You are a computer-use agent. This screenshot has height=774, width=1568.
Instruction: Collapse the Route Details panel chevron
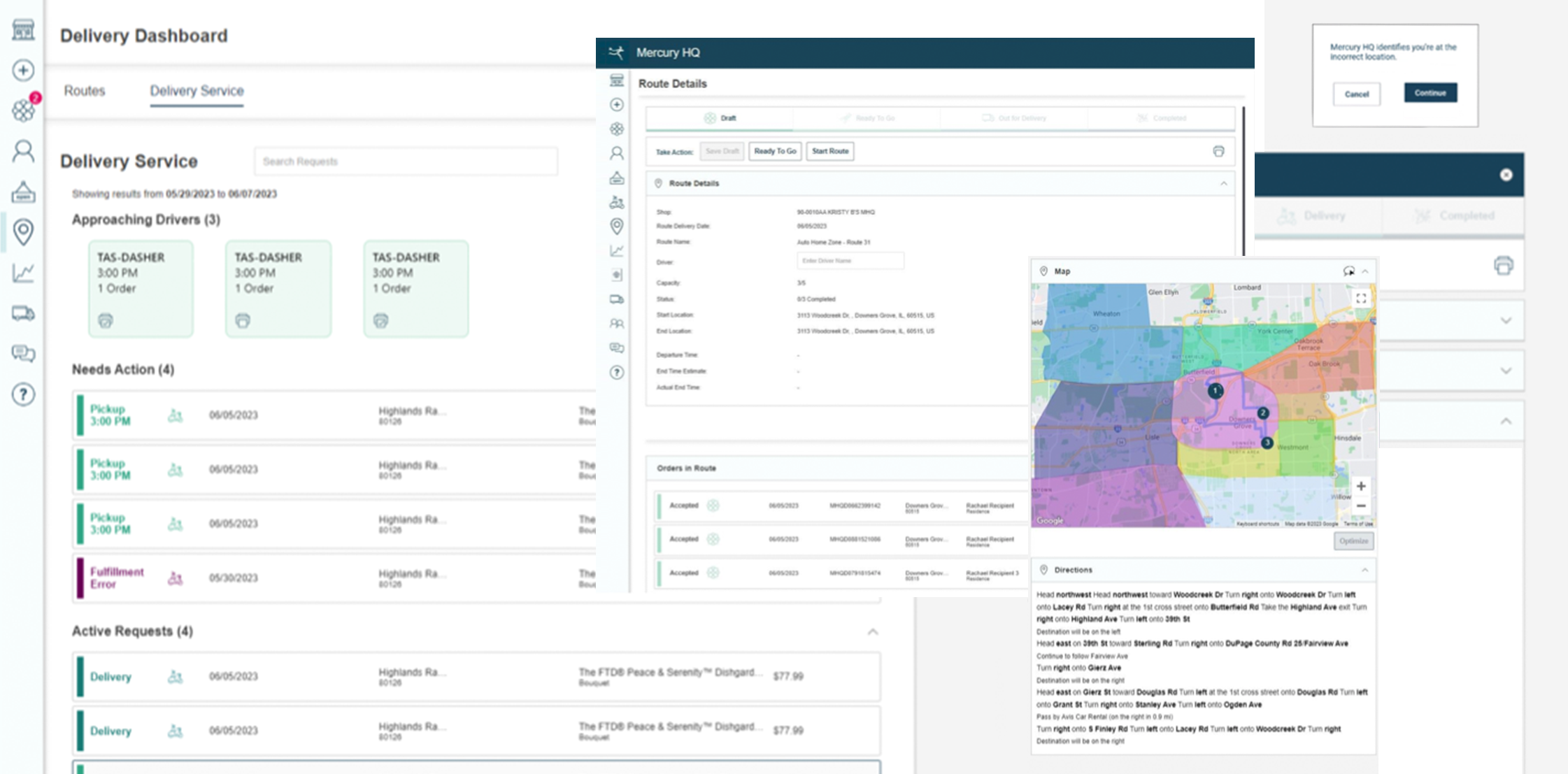1223,183
